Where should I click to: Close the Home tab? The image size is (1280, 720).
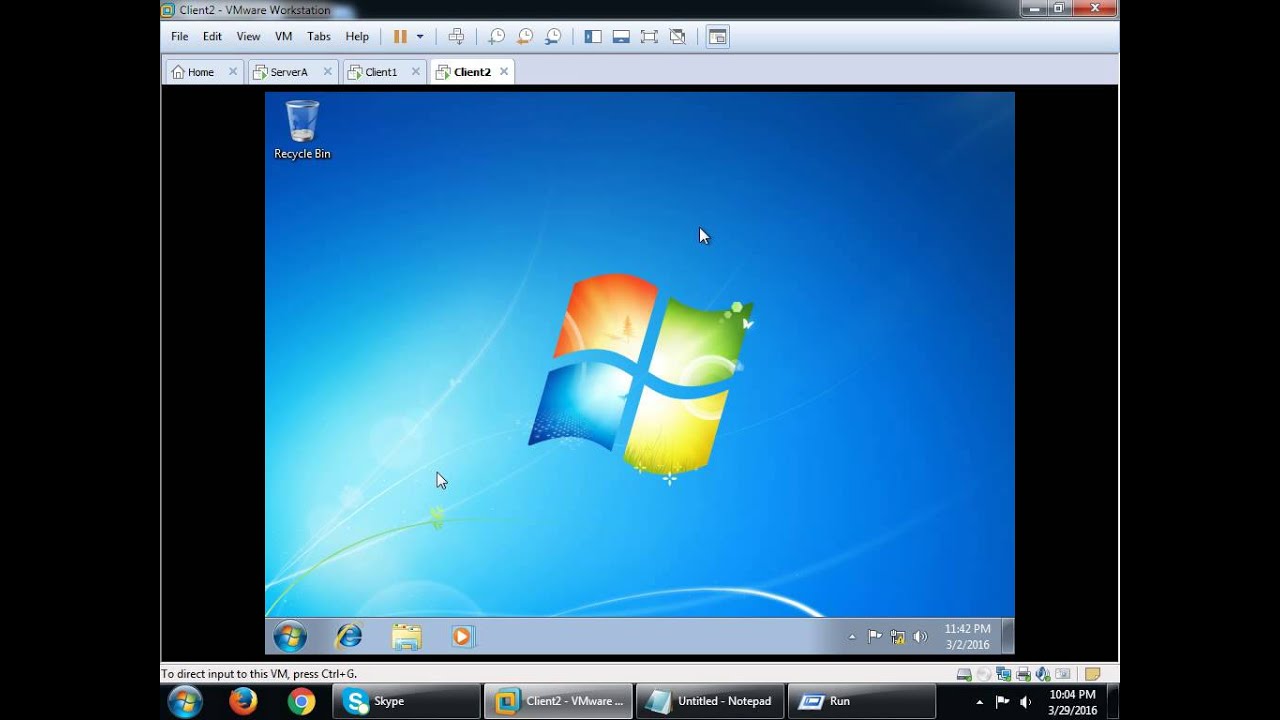click(233, 72)
